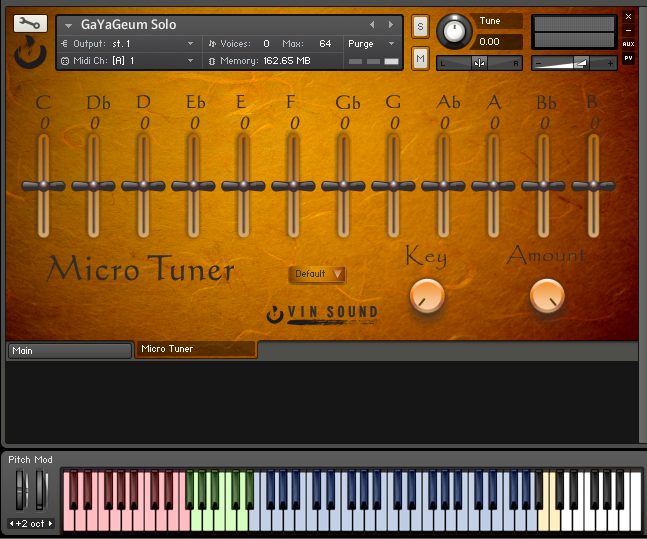Toggle AUX sends view
647x539 pixels.
(628, 44)
